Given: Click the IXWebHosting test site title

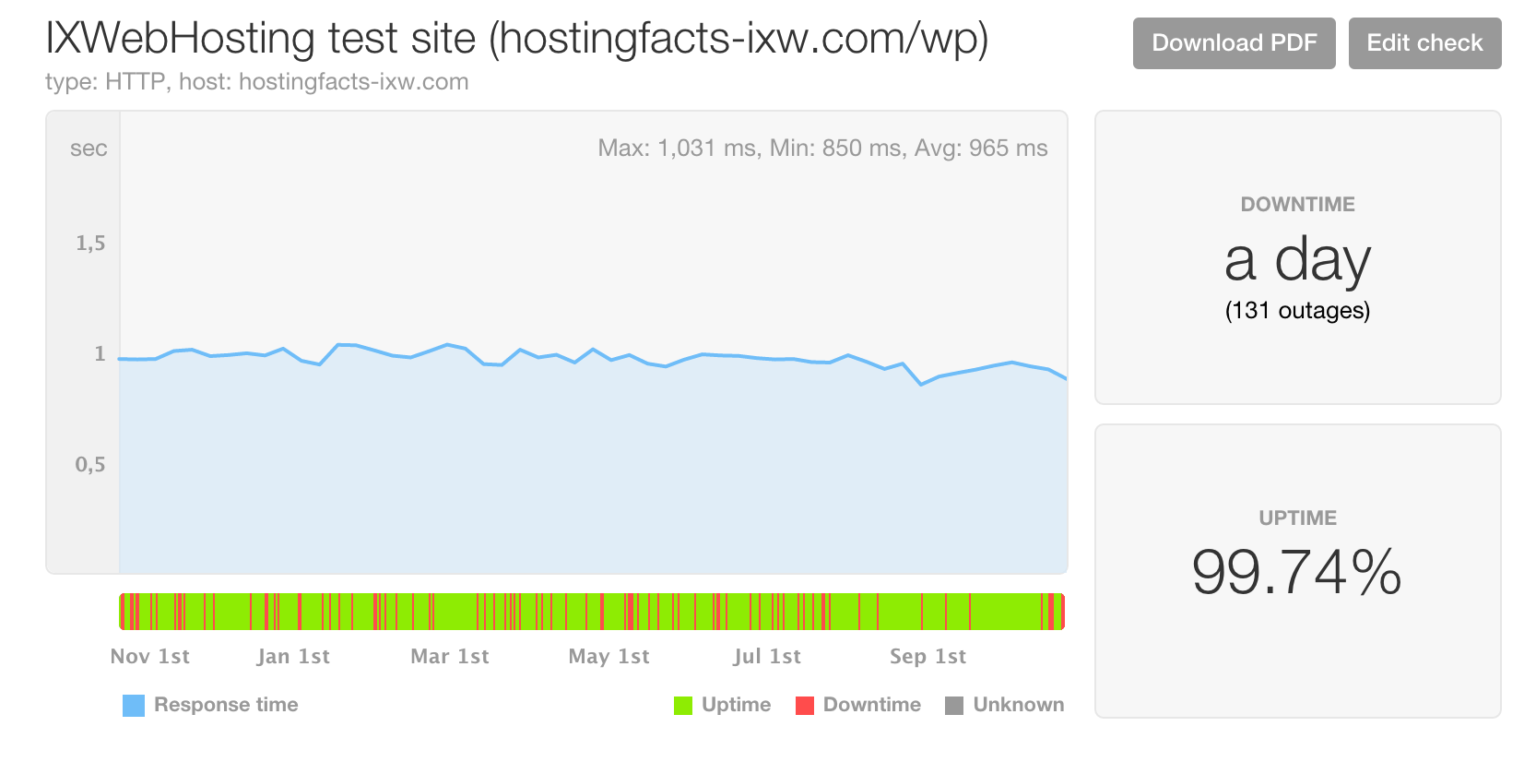Looking at the screenshot, I should point(517,40).
